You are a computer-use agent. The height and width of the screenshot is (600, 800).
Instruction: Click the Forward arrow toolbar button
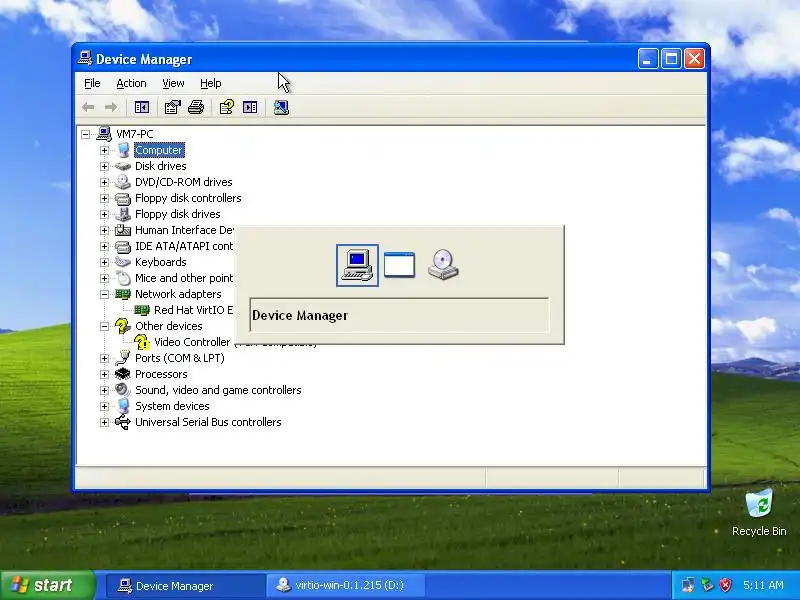pyautogui.click(x=111, y=107)
